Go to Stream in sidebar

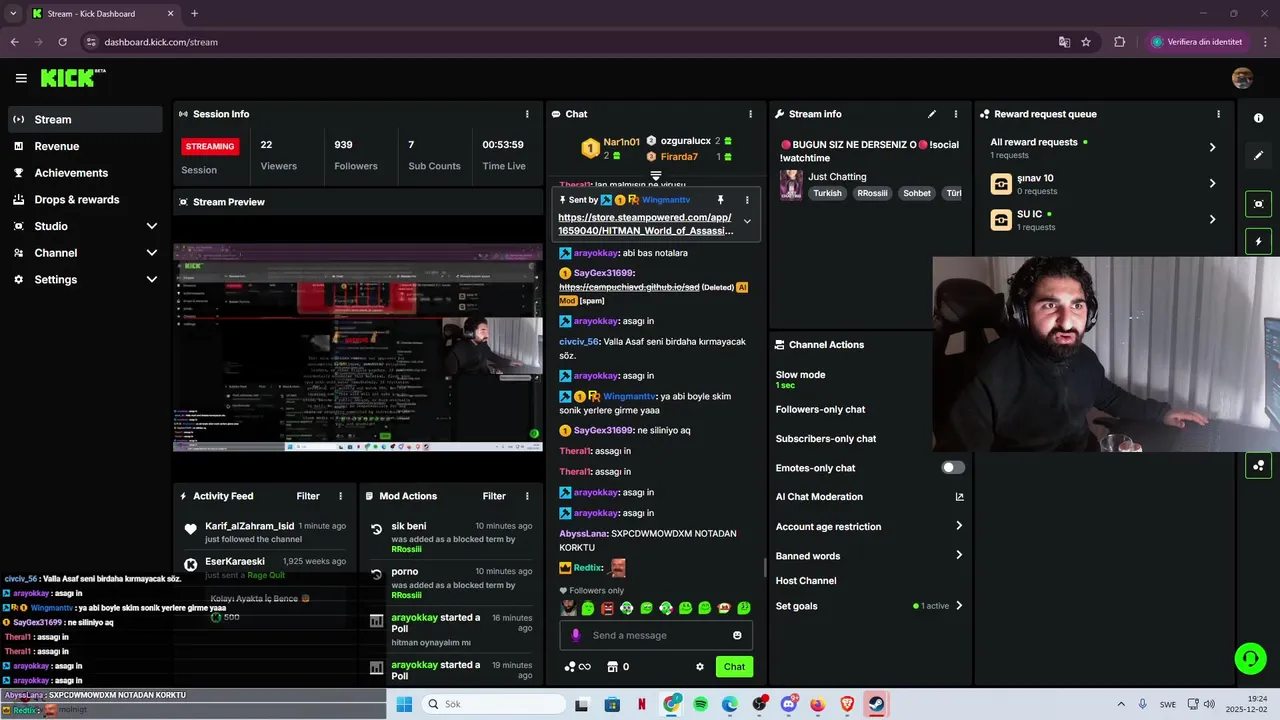click(85, 119)
